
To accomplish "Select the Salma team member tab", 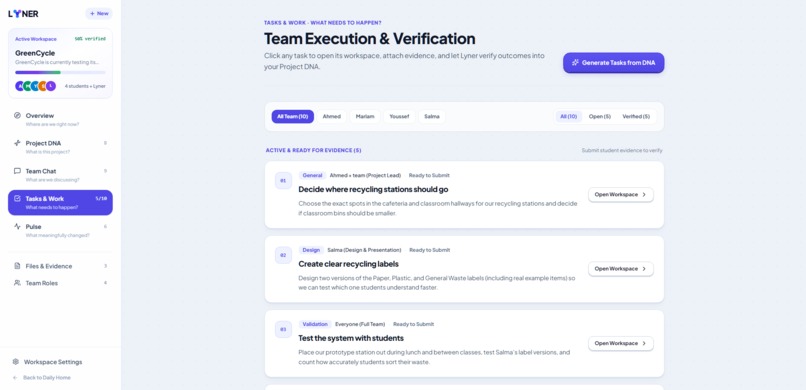I will pyautogui.click(x=432, y=117).
